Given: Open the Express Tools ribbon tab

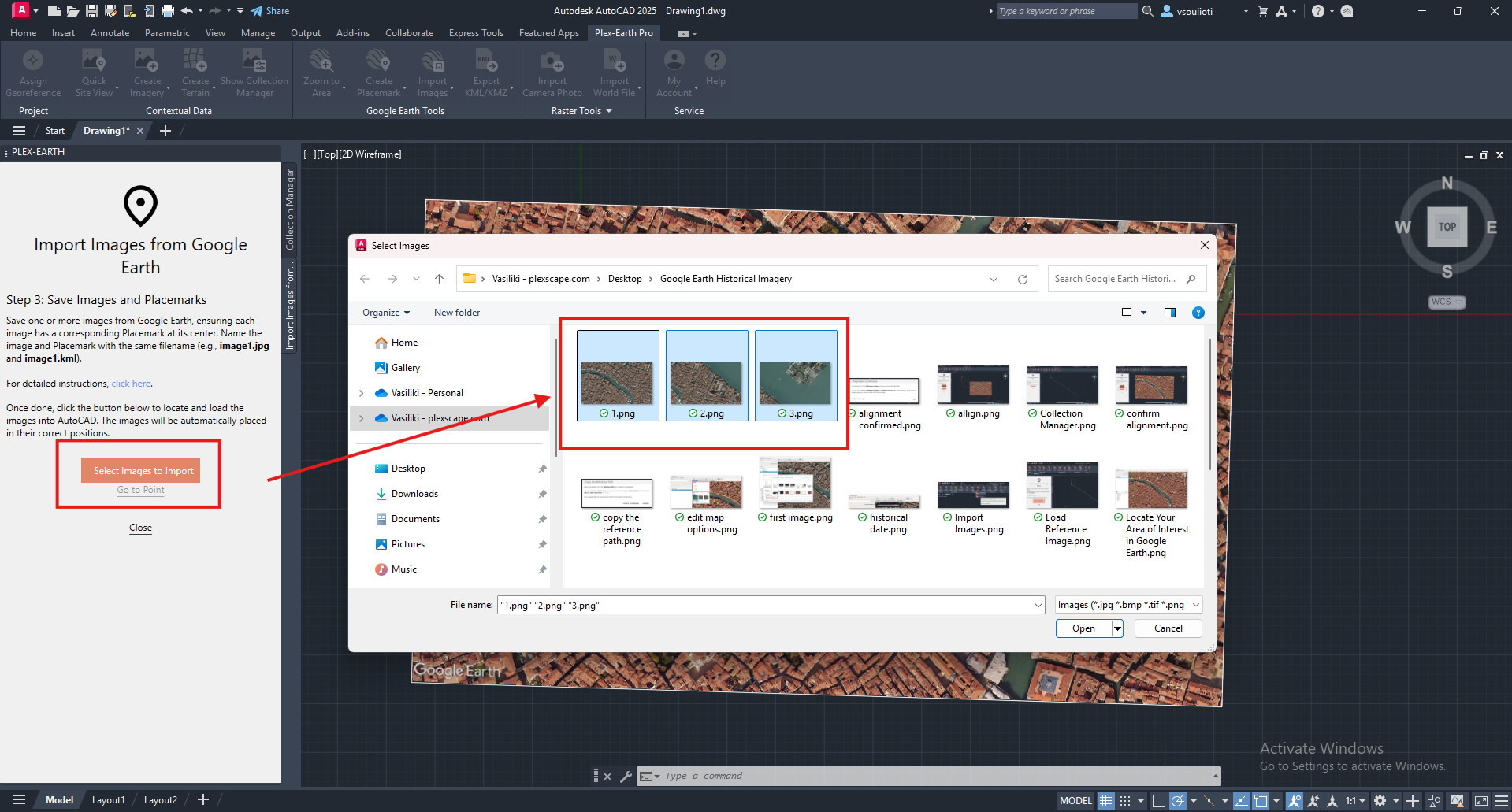Looking at the screenshot, I should click(x=476, y=33).
